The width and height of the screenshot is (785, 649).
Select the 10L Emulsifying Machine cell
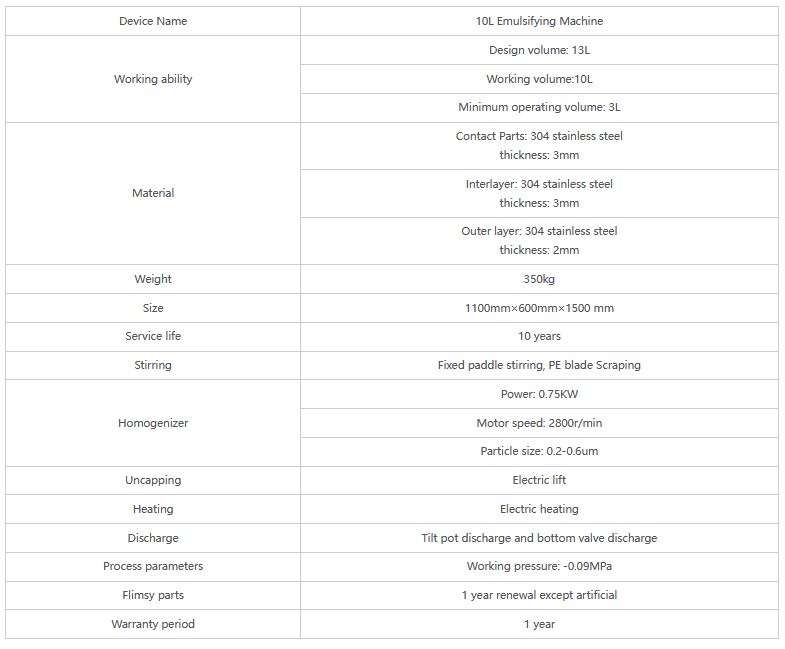click(x=539, y=21)
